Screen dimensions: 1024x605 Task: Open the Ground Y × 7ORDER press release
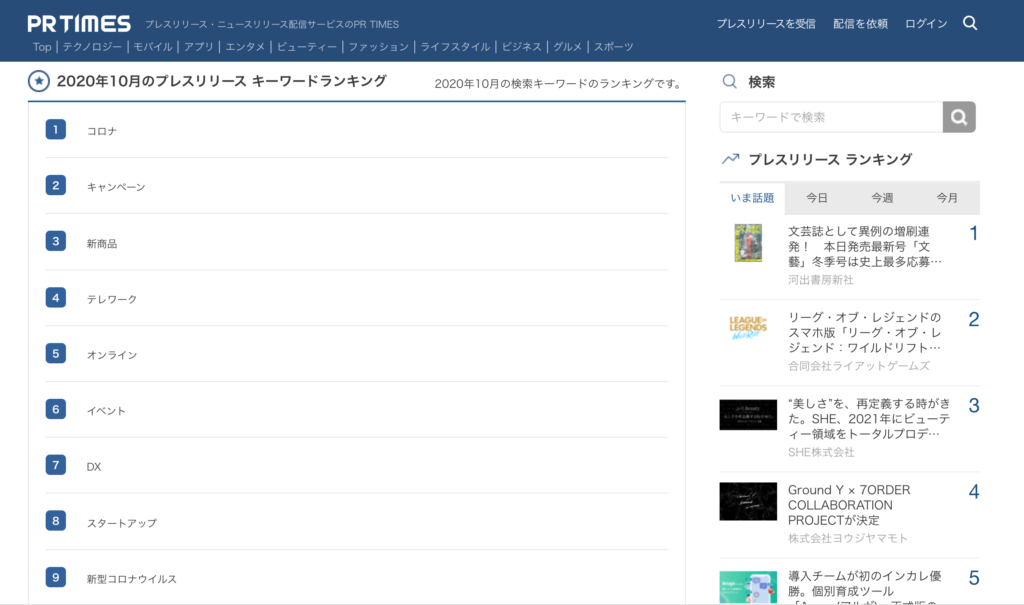point(849,505)
